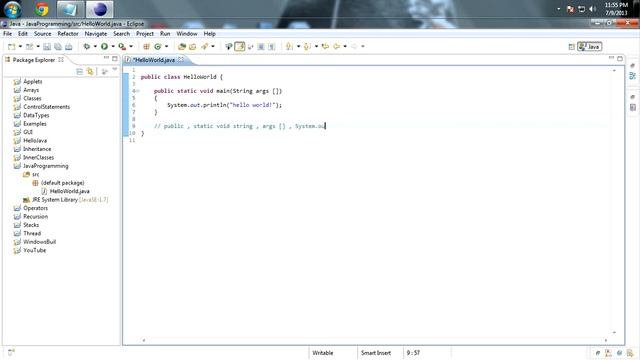The height and width of the screenshot is (360, 640).
Task: Toggle code folding marker on line 4
Action: coord(138,91)
